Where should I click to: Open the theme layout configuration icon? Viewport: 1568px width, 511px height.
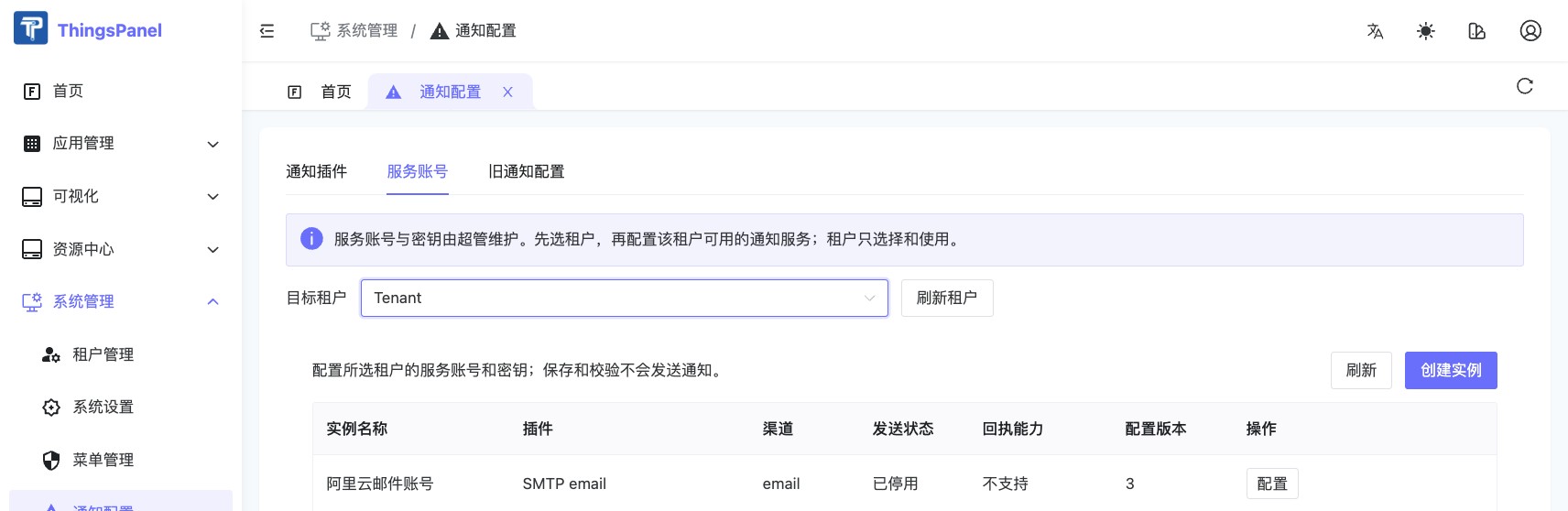[1476, 31]
